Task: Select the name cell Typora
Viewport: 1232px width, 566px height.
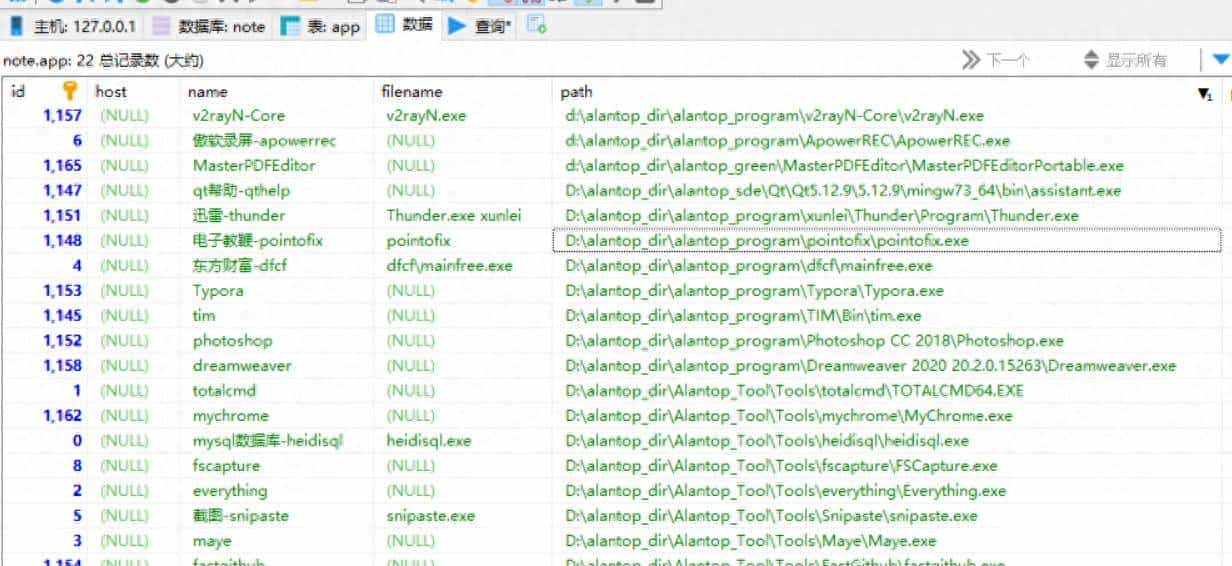Action: tap(218, 291)
